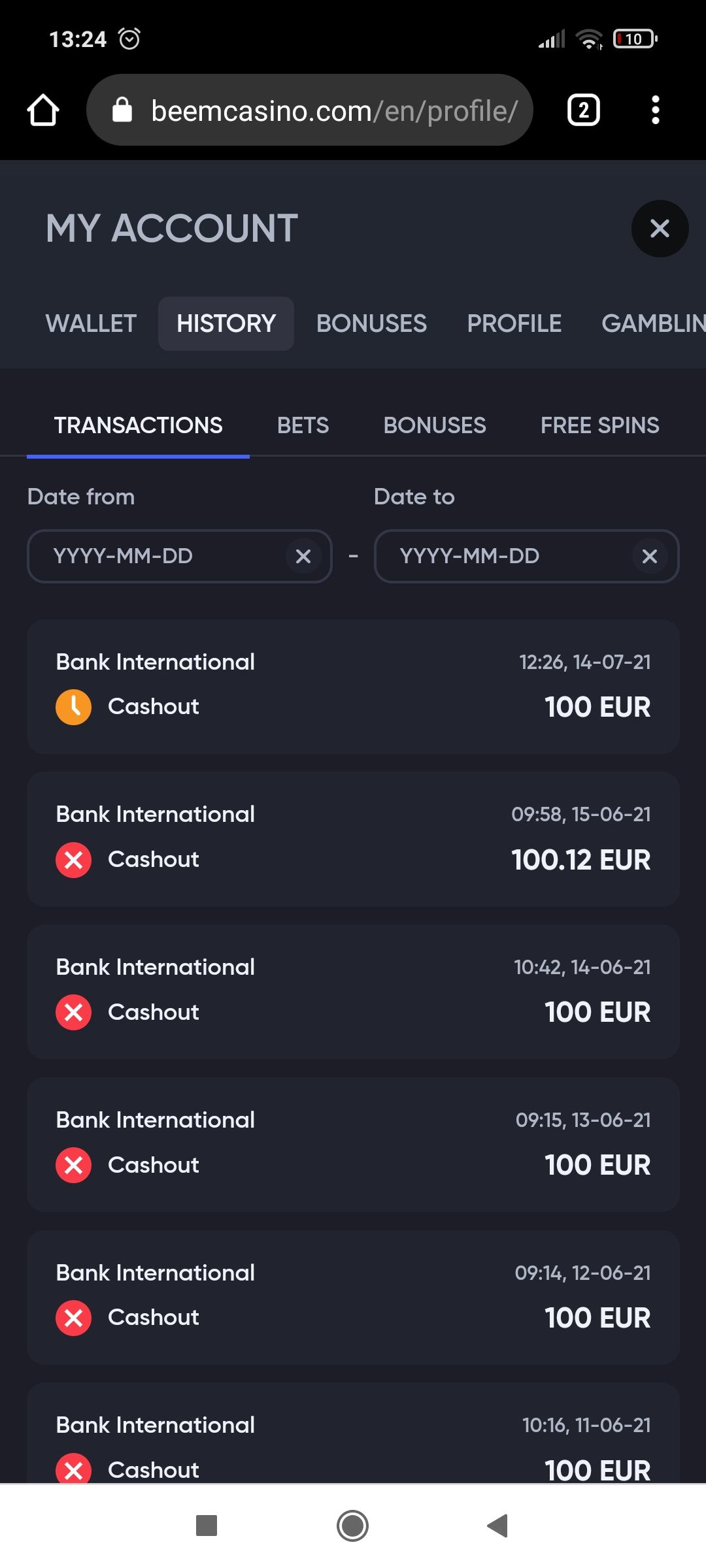Open the 12:26, 14-07-21 cashout transaction
This screenshot has height=1568, width=706.
[353, 686]
